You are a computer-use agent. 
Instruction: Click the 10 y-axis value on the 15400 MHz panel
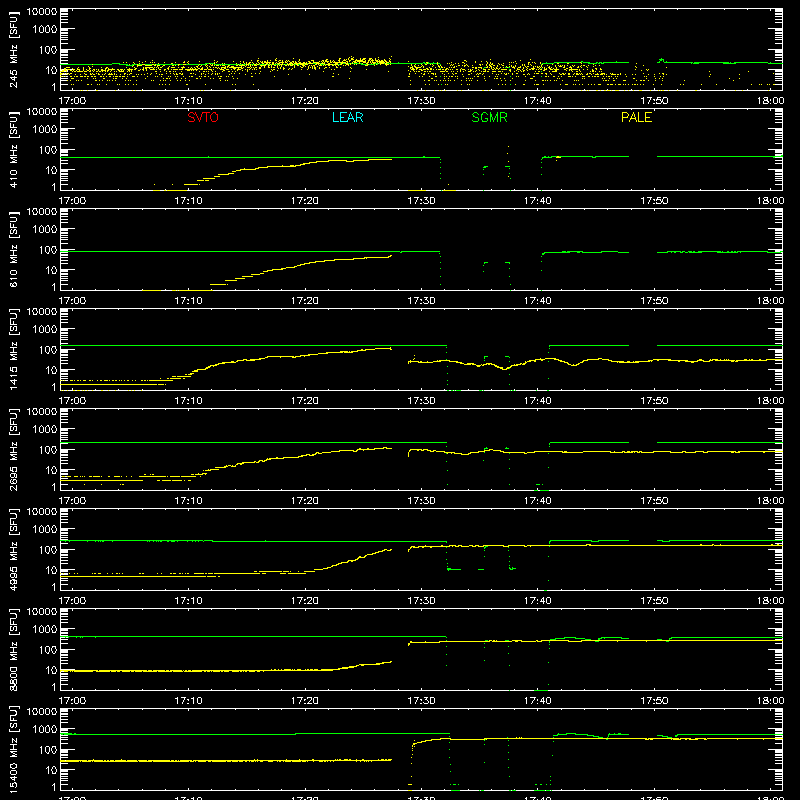(x=51, y=770)
